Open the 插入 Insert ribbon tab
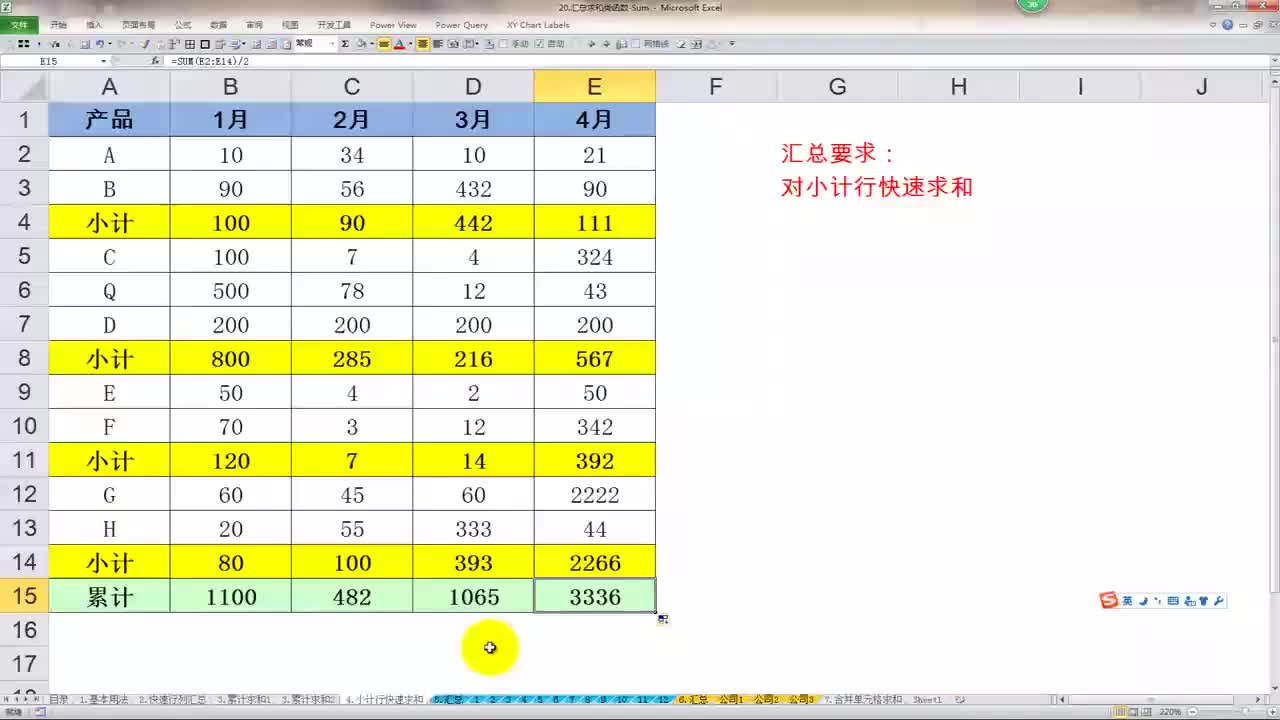1280x720 pixels. pos(94,25)
